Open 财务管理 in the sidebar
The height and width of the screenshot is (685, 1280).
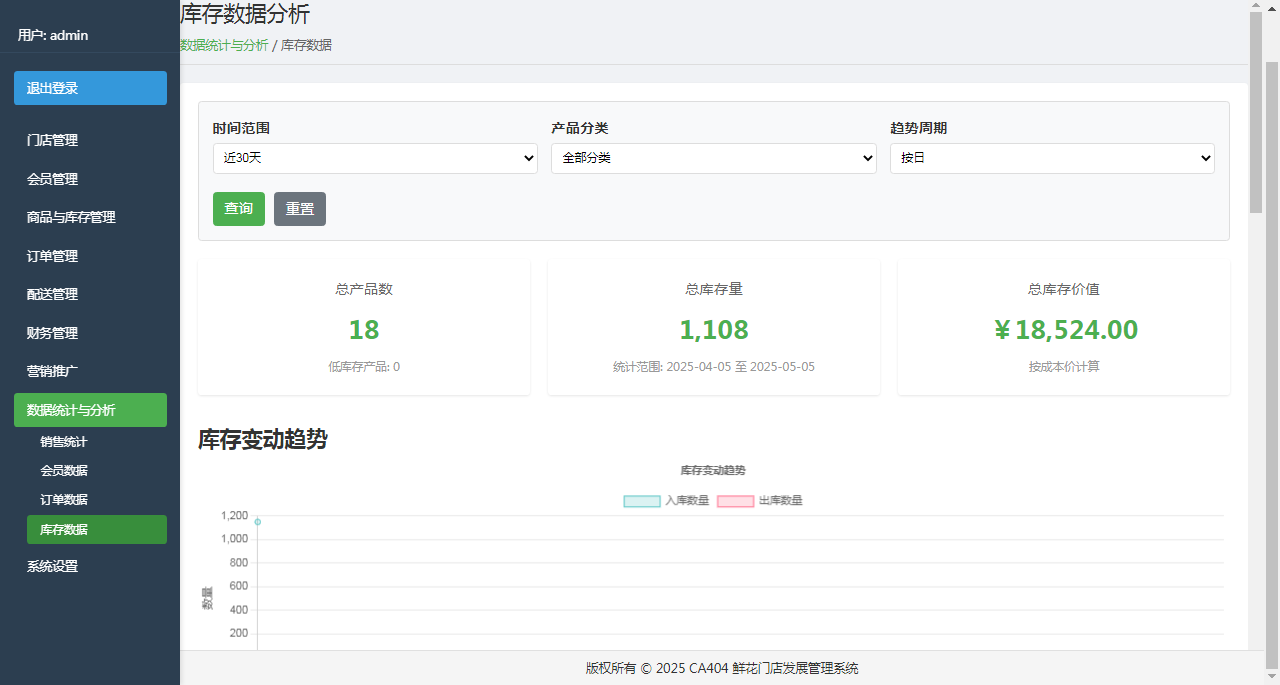coord(90,334)
